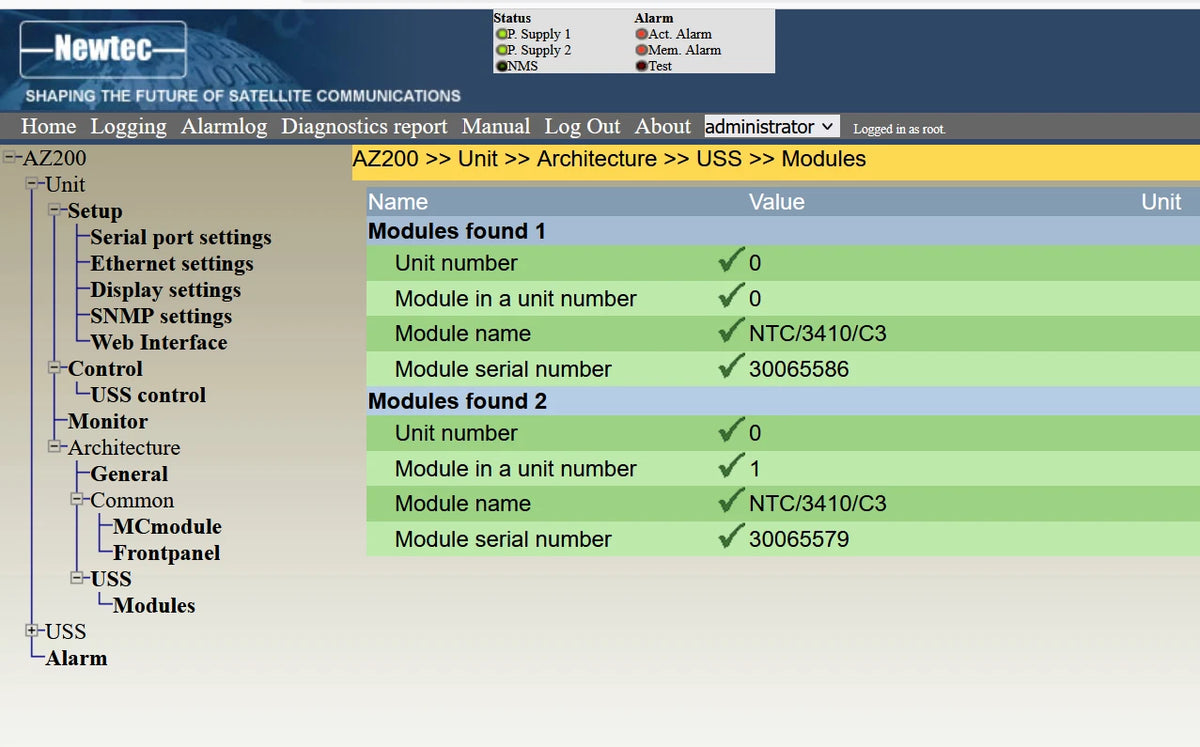1200x747 pixels.
Task: Click the Value column header
Action: 777,202
